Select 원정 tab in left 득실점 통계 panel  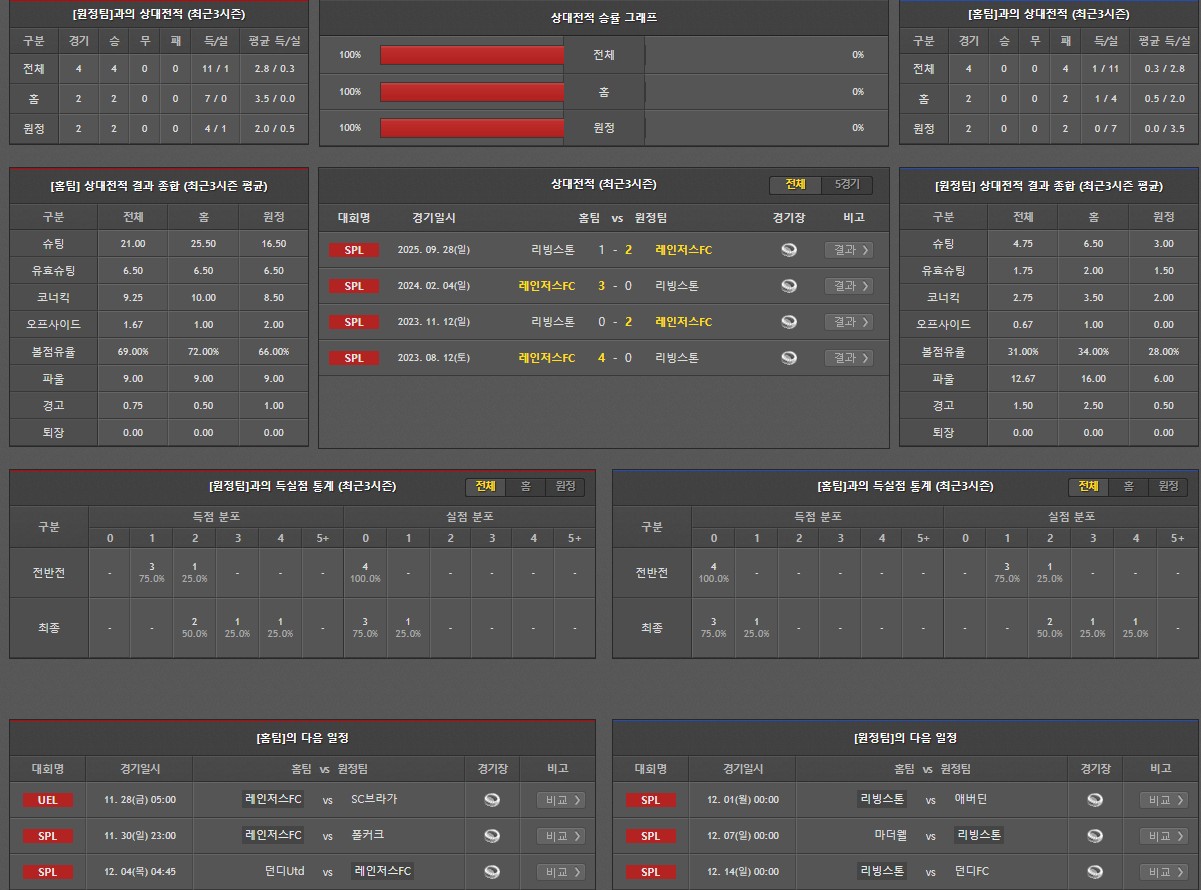(565, 487)
